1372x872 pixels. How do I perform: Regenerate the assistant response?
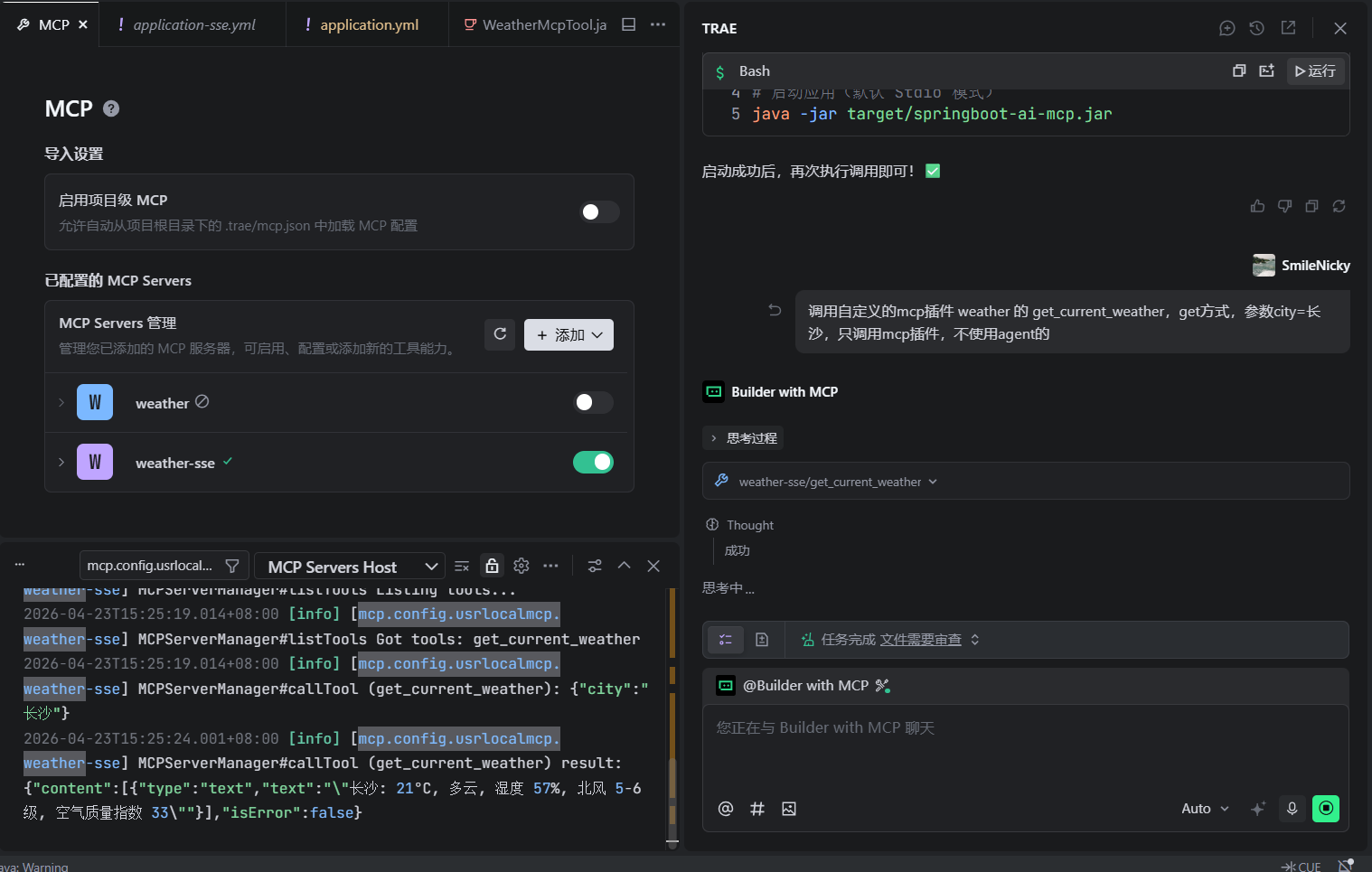[1339, 206]
